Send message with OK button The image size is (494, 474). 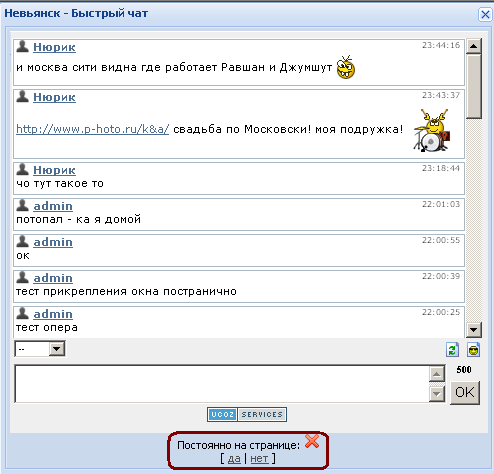(465, 393)
